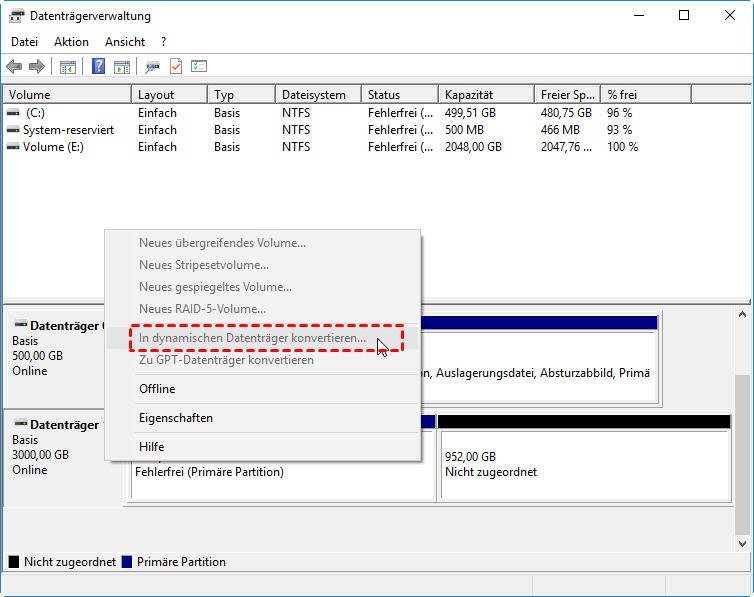This screenshot has height=597, width=754.
Task: Click disk icon of the 3000,00 GB Datenträger
Action: click(x=21, y=423)
